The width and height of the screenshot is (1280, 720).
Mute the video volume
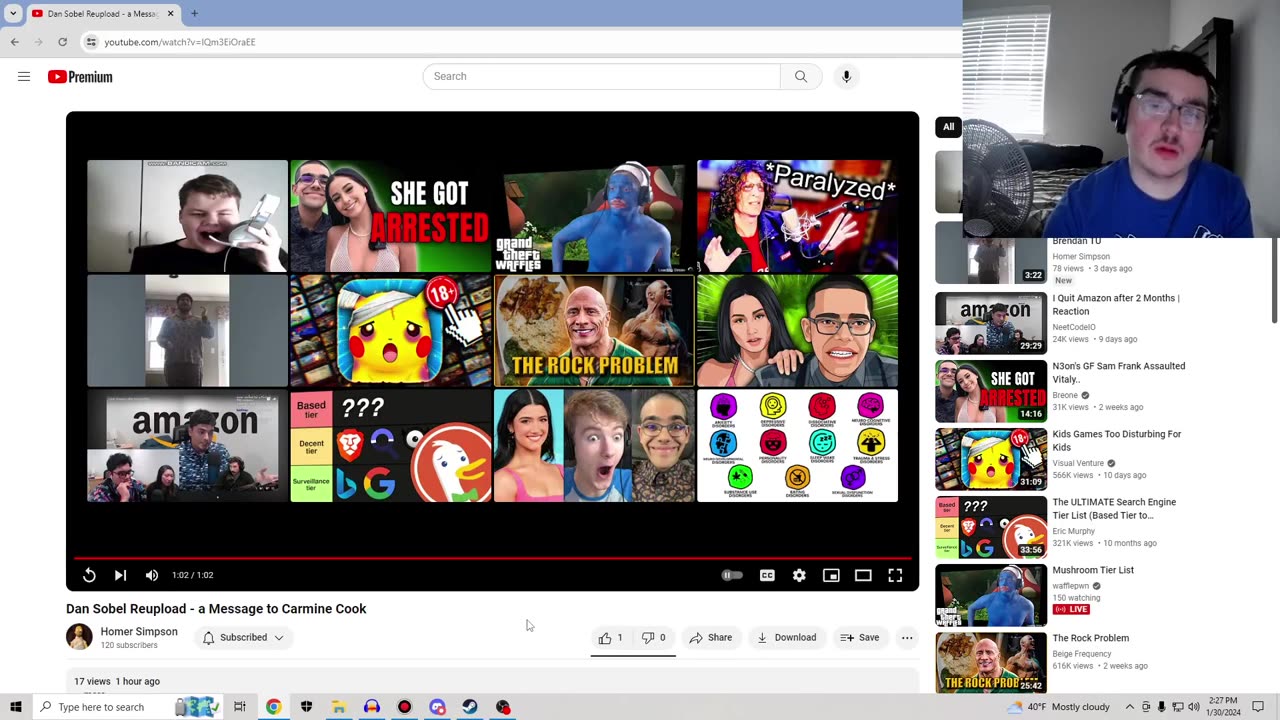[152, 575]
